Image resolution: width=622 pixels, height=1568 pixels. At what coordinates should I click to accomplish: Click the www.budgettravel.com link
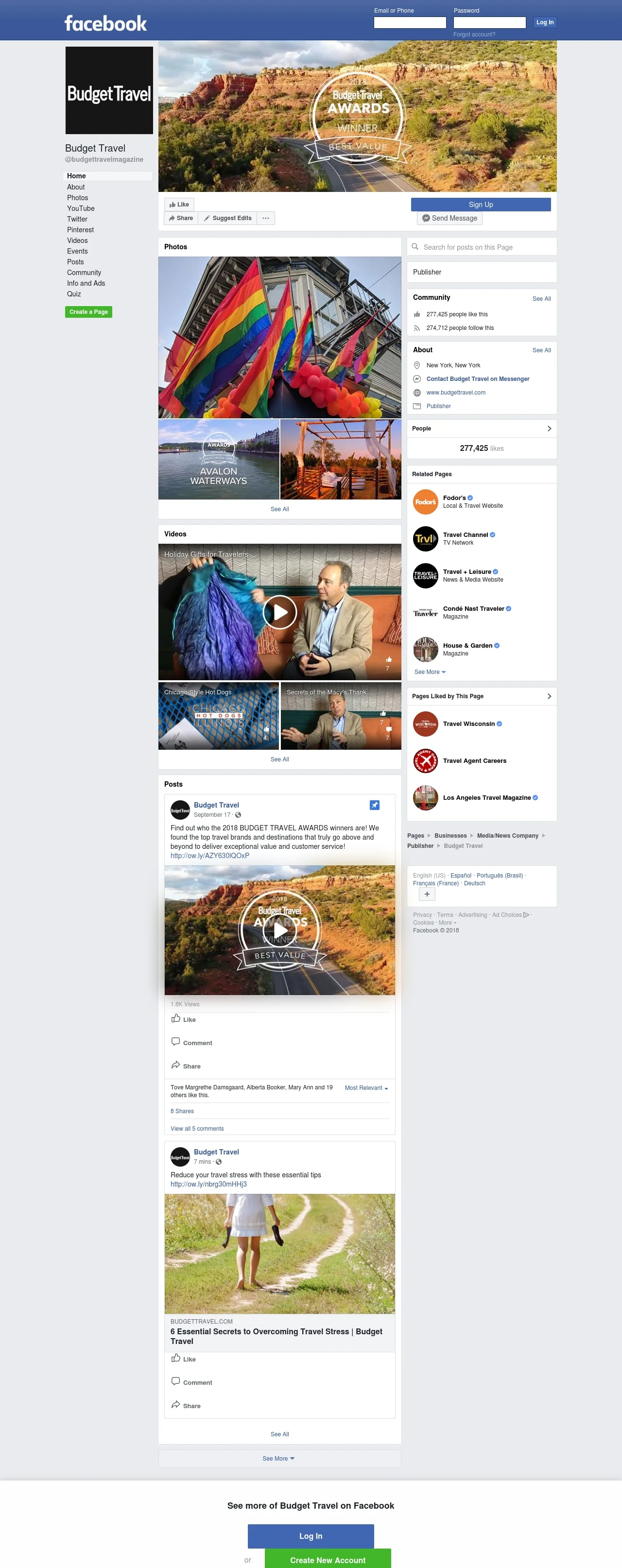pyautogui.click(x=456, y=393)
